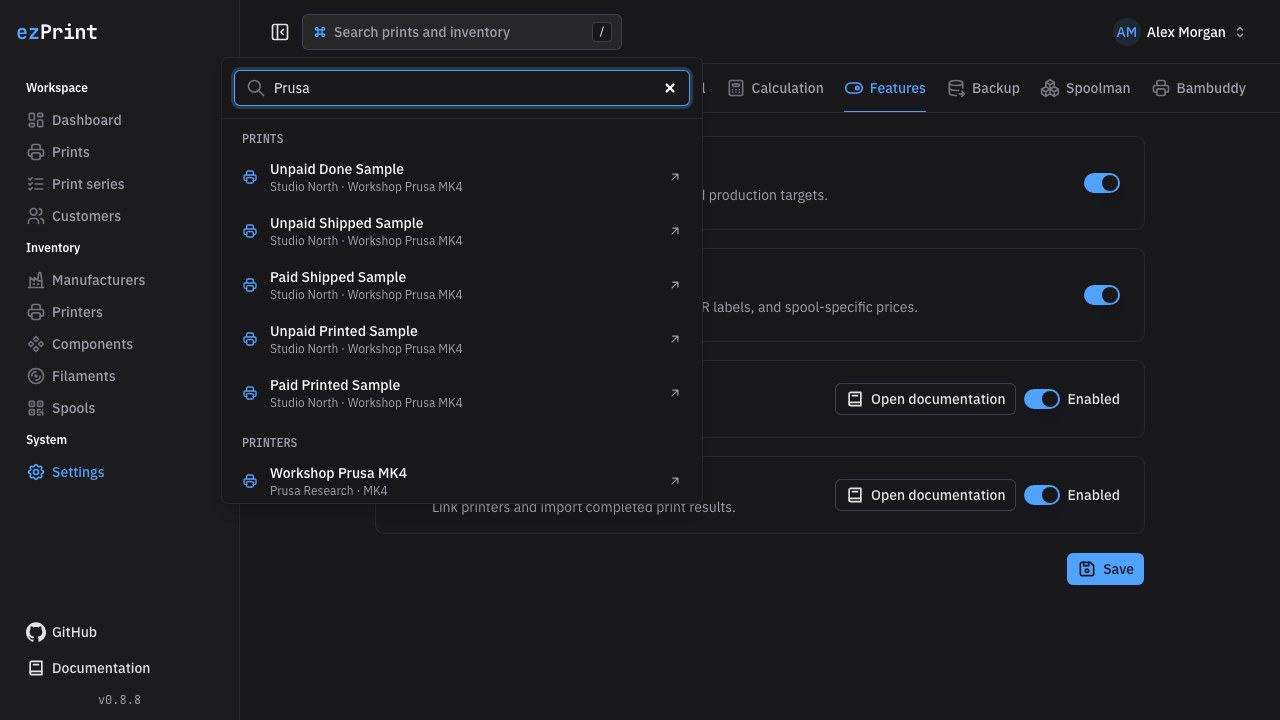Click the arrow icon beside Unpaid Printed Sample

675,339
